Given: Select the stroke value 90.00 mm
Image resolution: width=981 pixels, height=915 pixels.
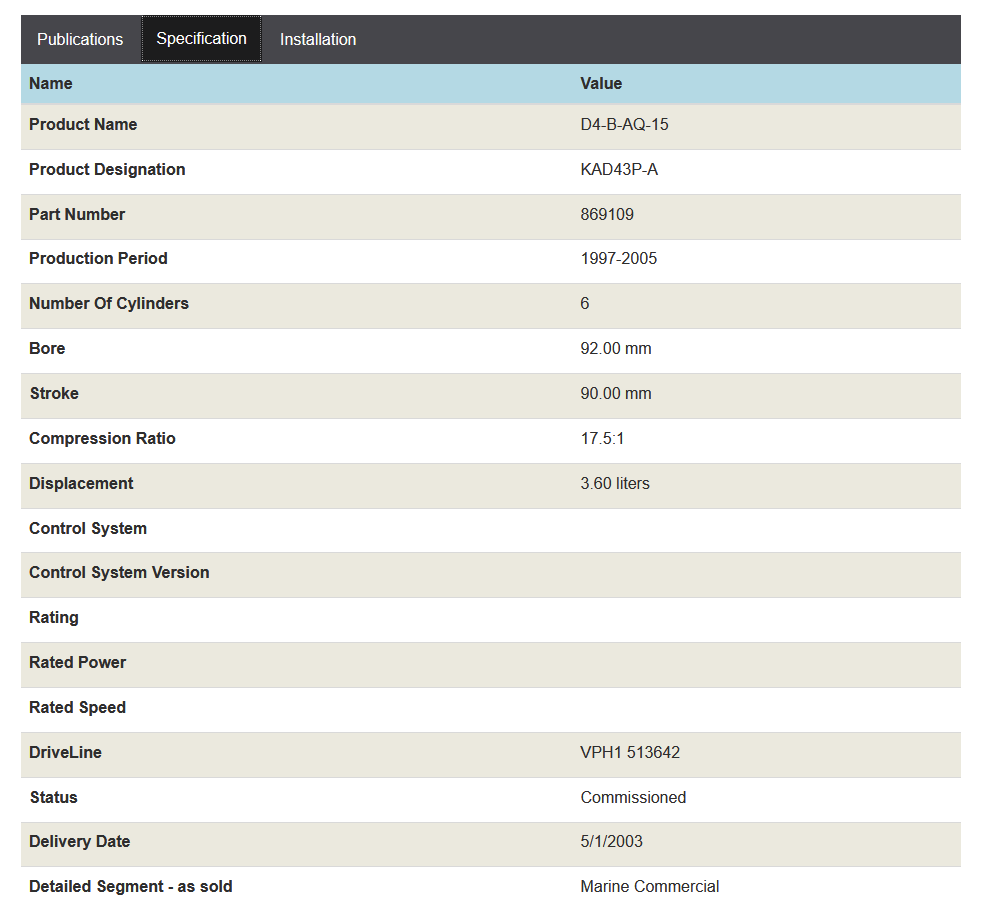Looking at the screenshot, I should (x=616, y=394).
